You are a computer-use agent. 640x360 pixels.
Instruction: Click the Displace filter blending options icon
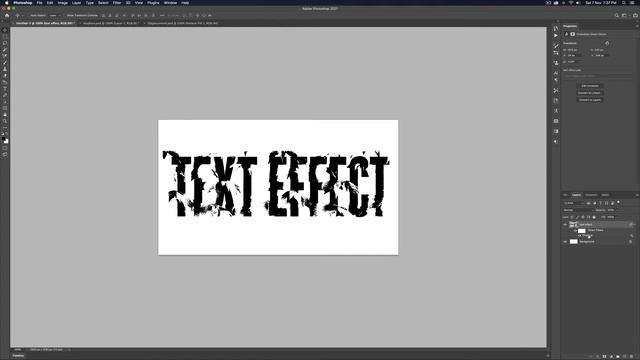tap(631, 236)
